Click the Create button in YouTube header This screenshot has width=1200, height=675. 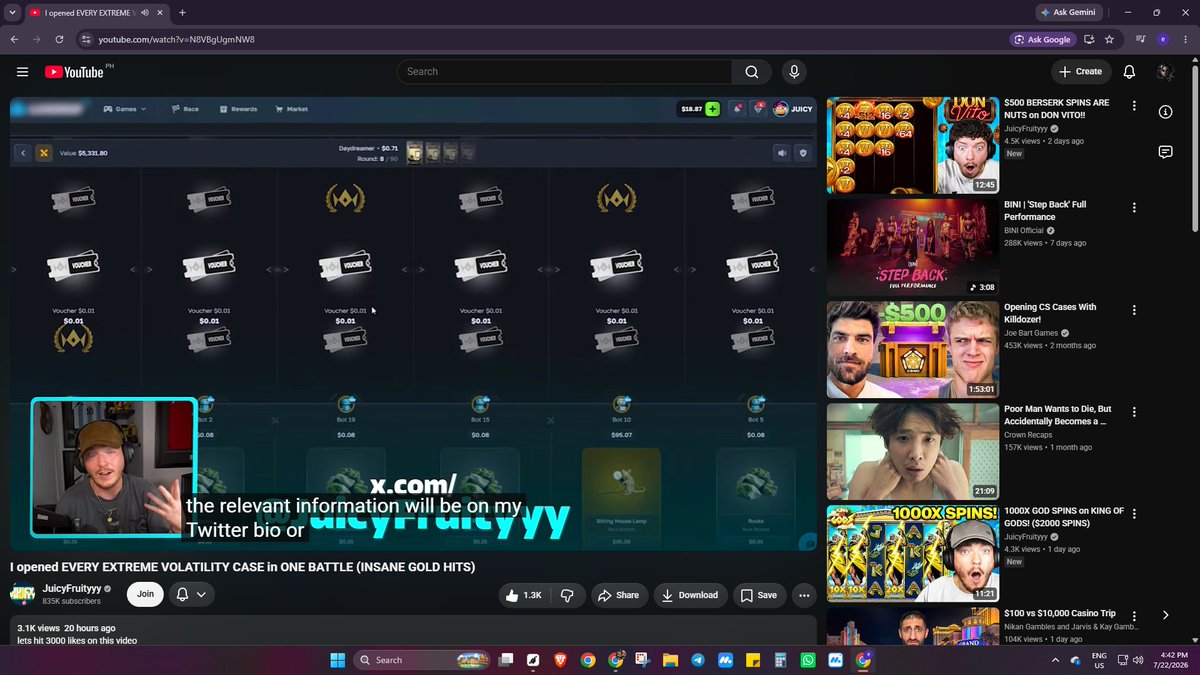(x=1080, y=72)
